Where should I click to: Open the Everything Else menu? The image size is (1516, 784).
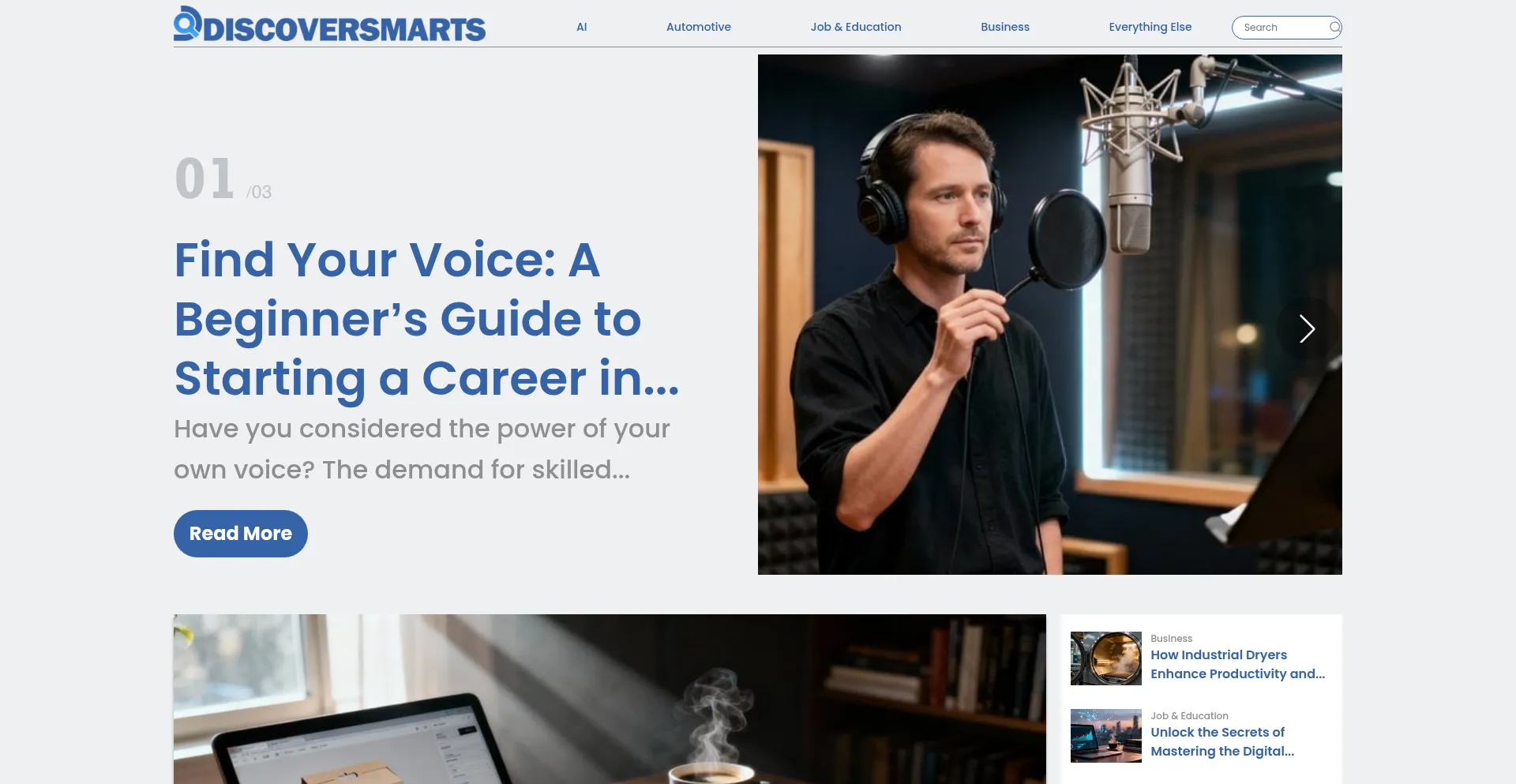pos(1150,27)
